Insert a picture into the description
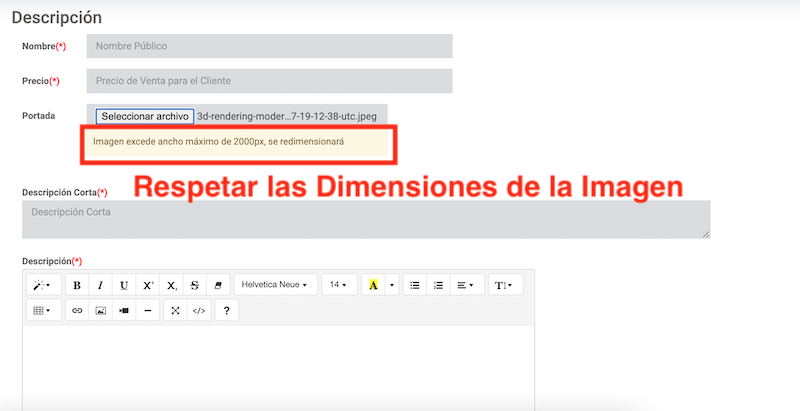 pyautogui.click(x=100, y=311)
